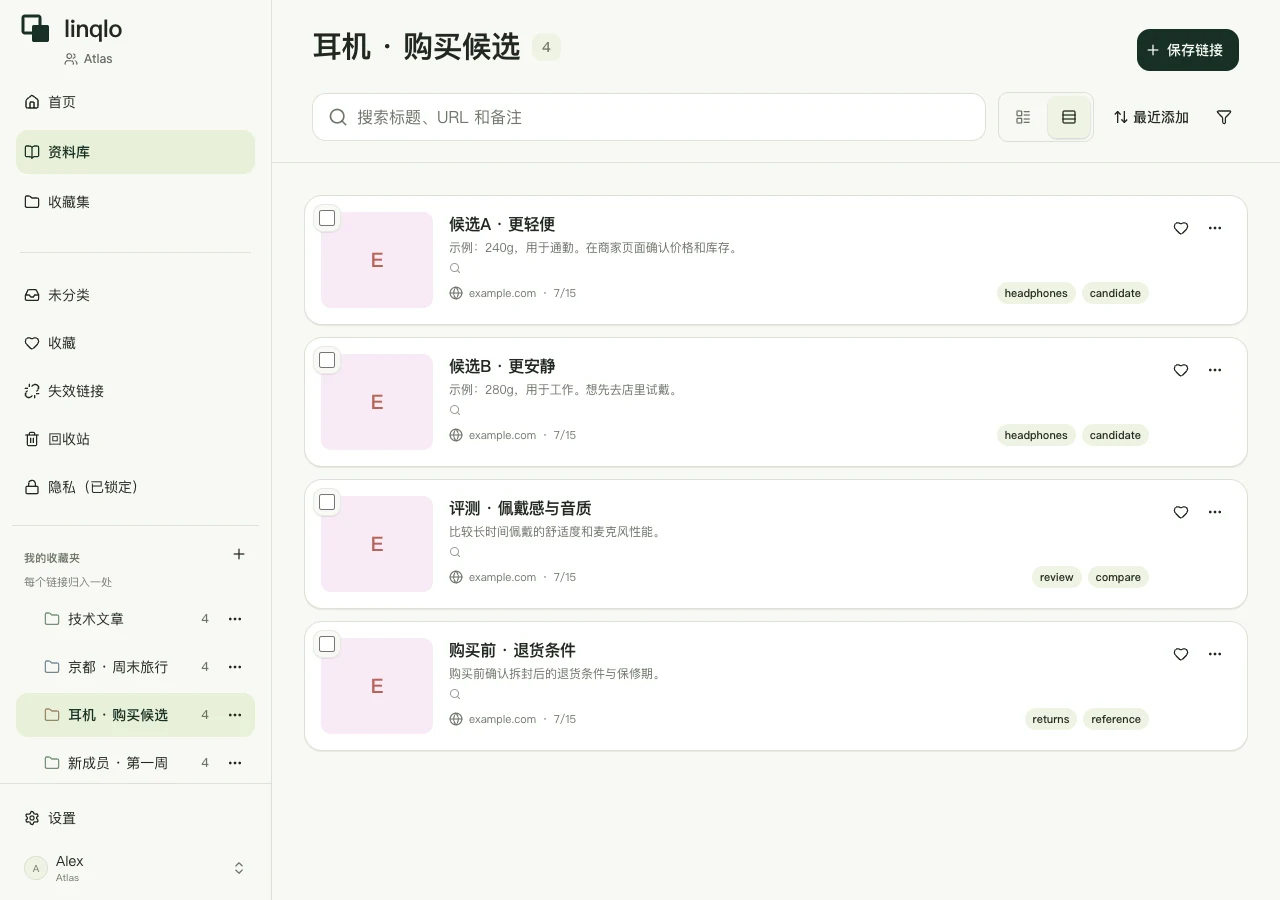Click thumbnail of 候选B · 更安静
Screen dimensions: 1280x900
377,402
